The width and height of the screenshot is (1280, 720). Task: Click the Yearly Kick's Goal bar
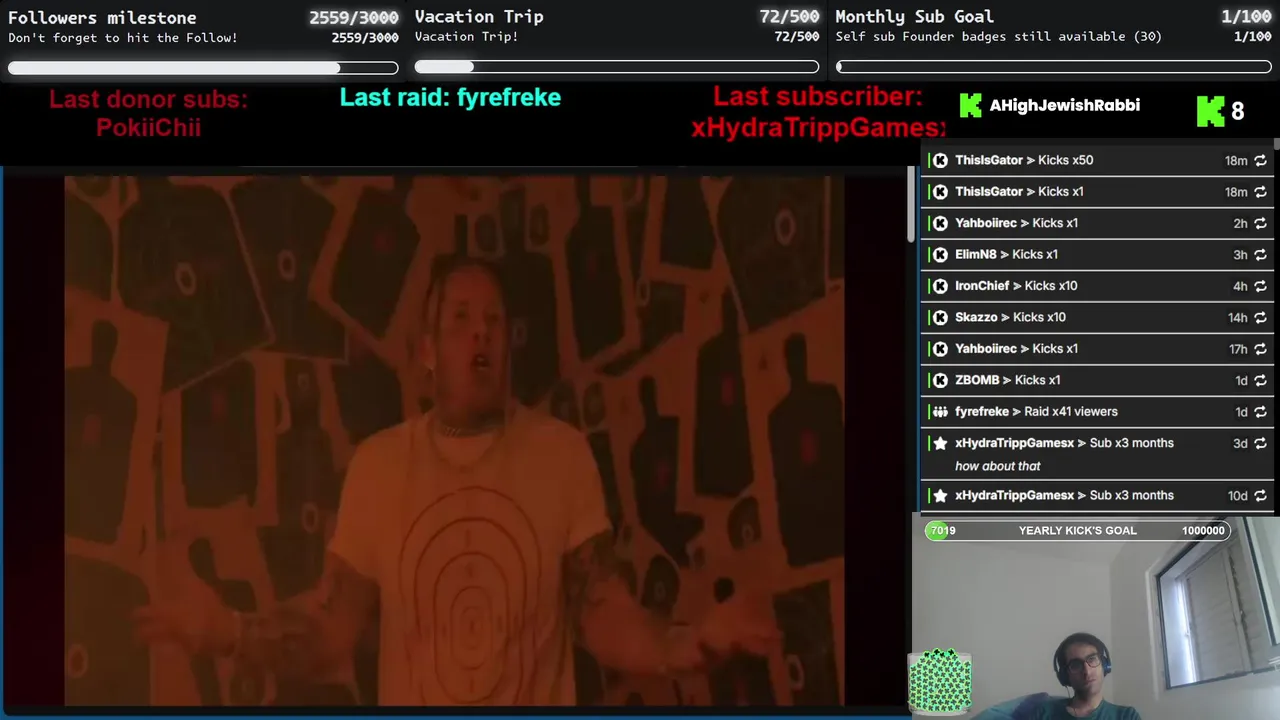[x=1078, y=531]
